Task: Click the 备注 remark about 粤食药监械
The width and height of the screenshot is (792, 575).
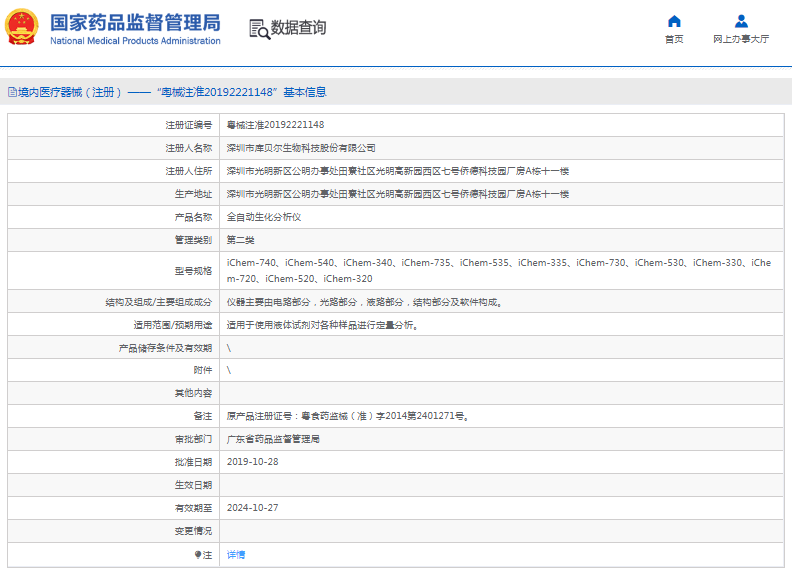Action: (348, 416)
